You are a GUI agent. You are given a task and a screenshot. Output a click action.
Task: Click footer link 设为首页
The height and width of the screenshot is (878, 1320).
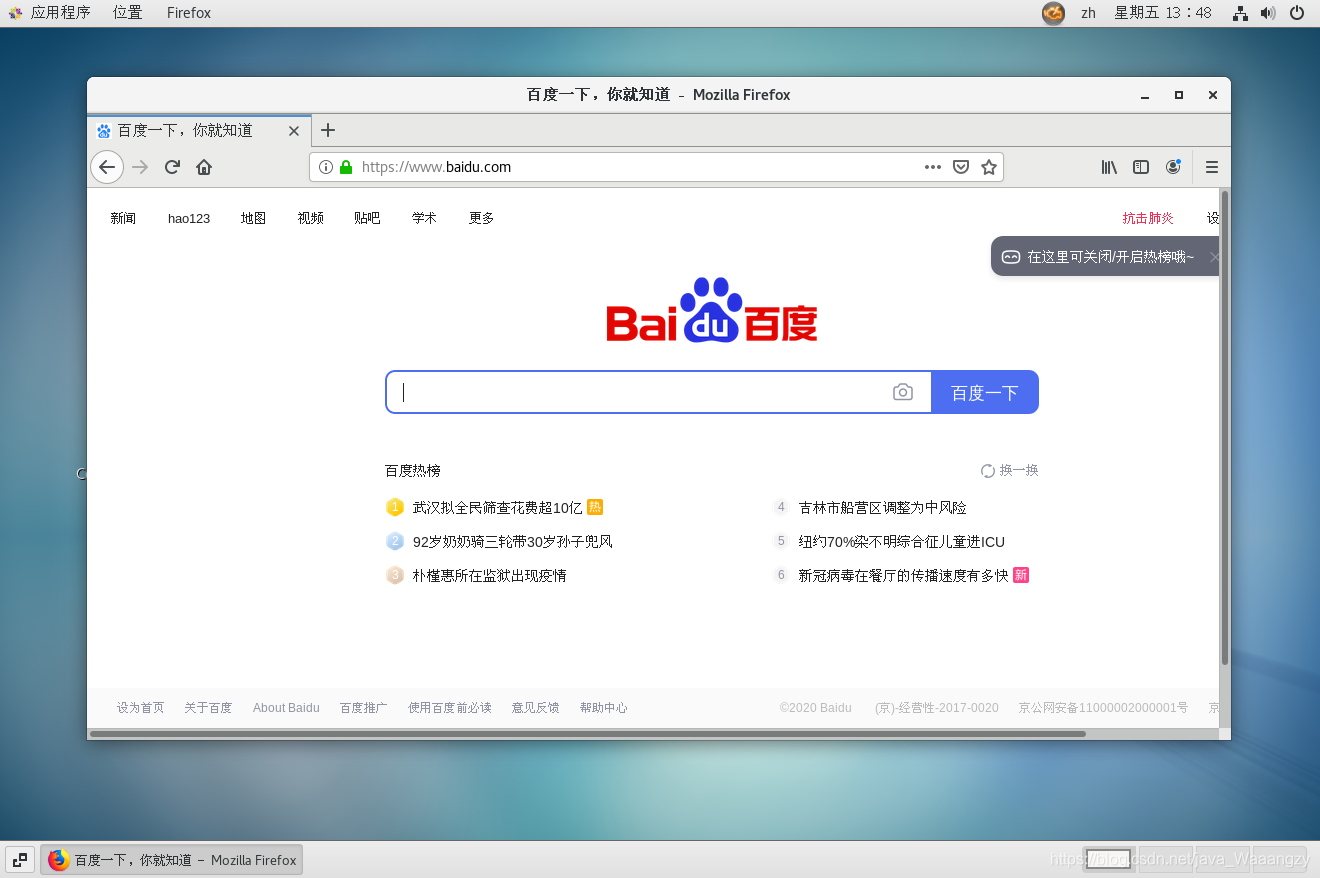coord(140,707)
